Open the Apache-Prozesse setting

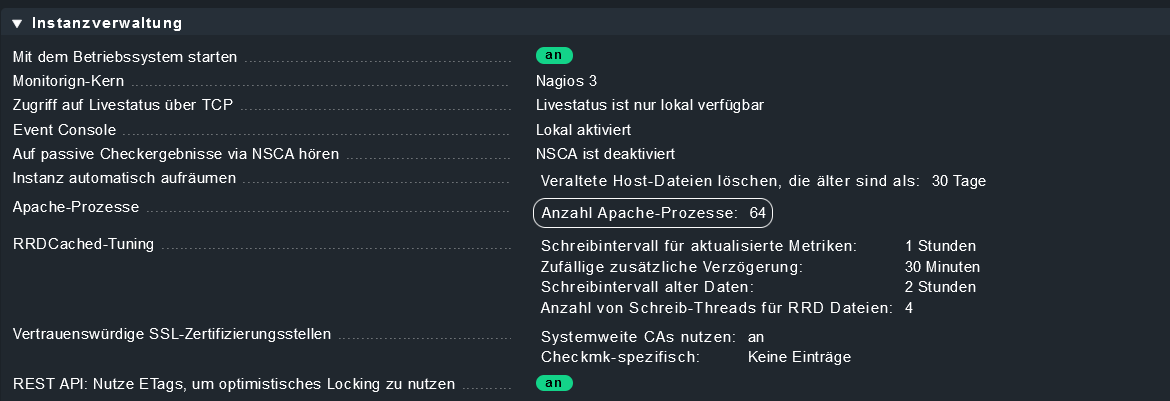(76, 207)
